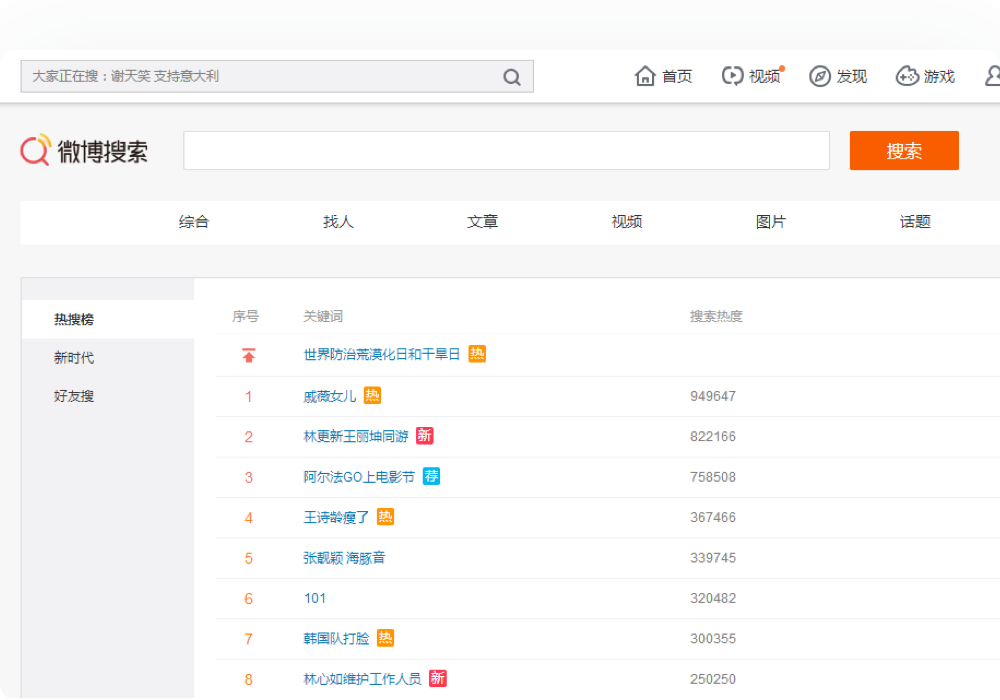Switch to the 综合 tab
Image resolution: width=1000 pixels, height=700 pixels.
point(194,222)
